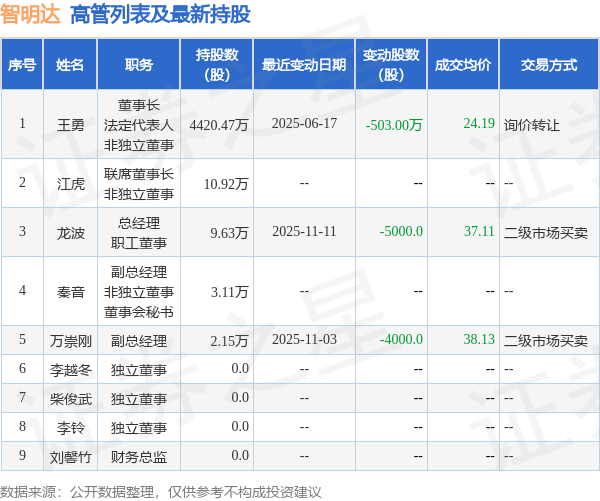Viewport: 600px width, 501px height.
Task: Click the share change -4000.0
Action: [x=401, y=339]
